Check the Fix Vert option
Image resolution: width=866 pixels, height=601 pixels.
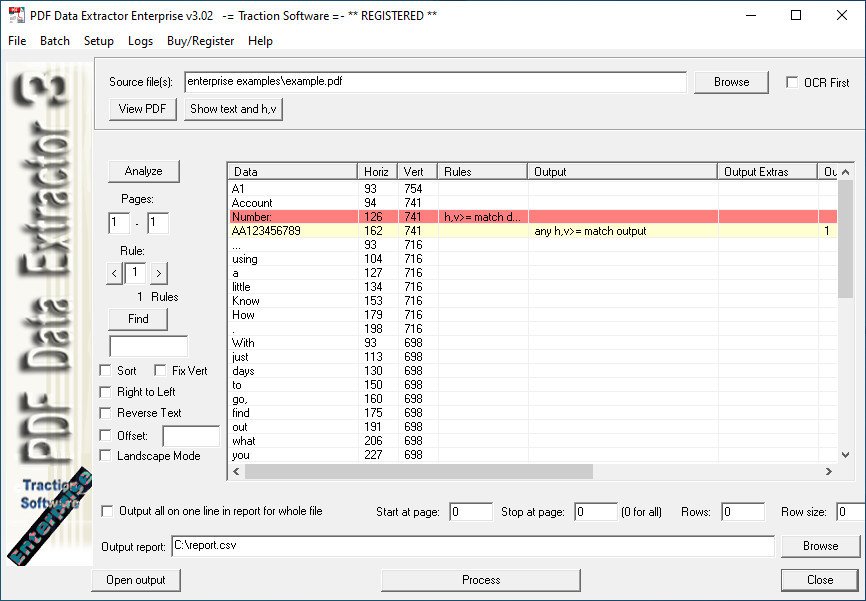[x=161, y=371]
